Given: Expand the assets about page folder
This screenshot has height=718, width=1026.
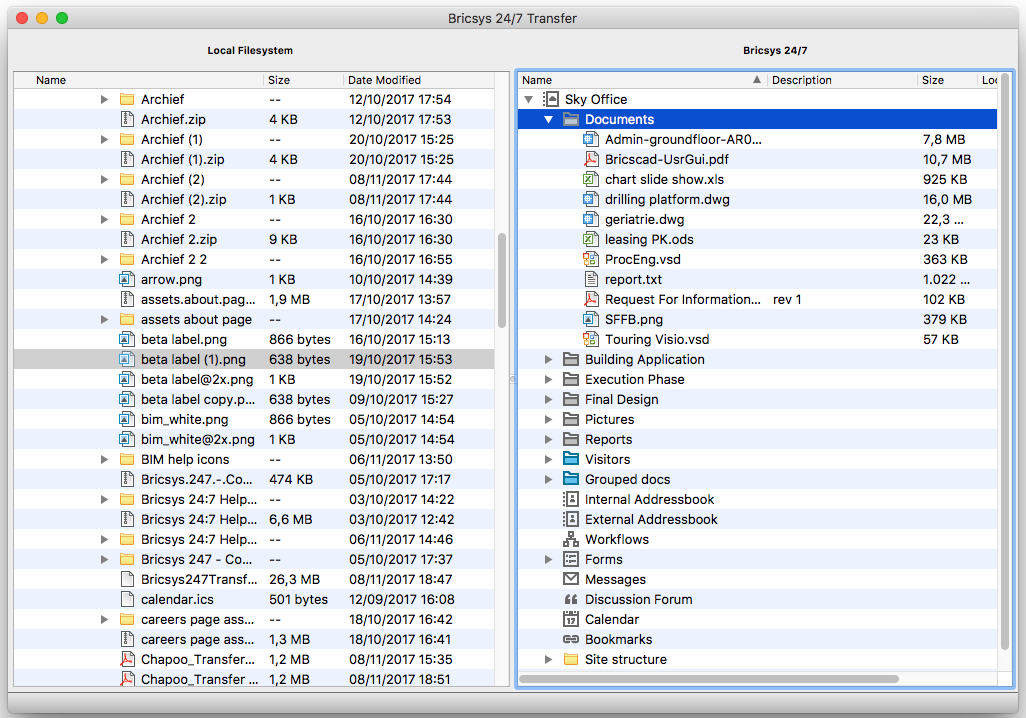Looking at the screenshot, I should (104, 319).
